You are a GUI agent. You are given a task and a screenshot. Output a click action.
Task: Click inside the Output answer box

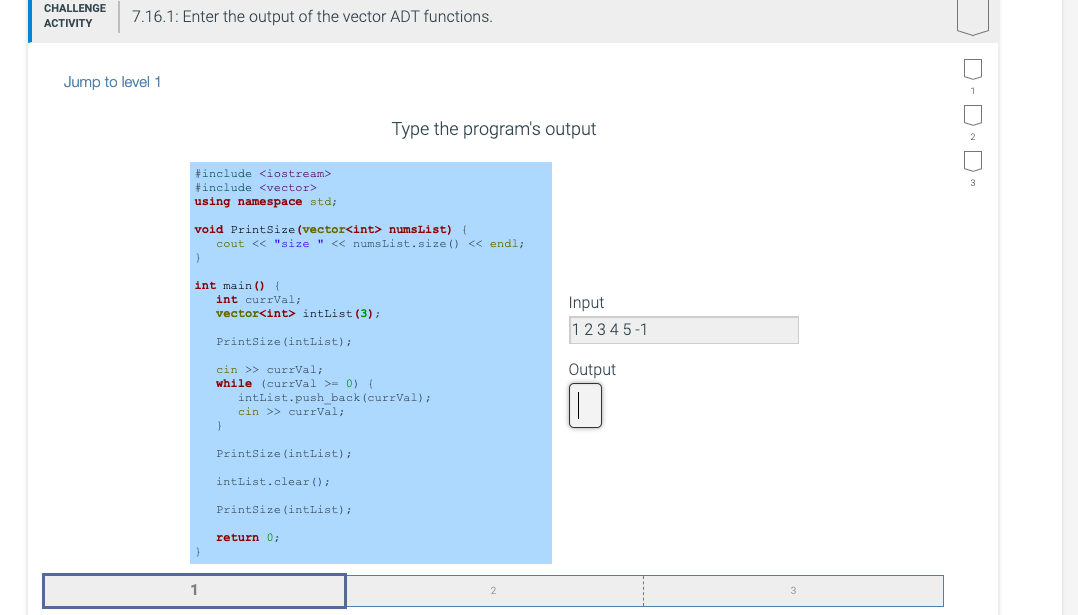pyautogui.click(x=585, y=405)
